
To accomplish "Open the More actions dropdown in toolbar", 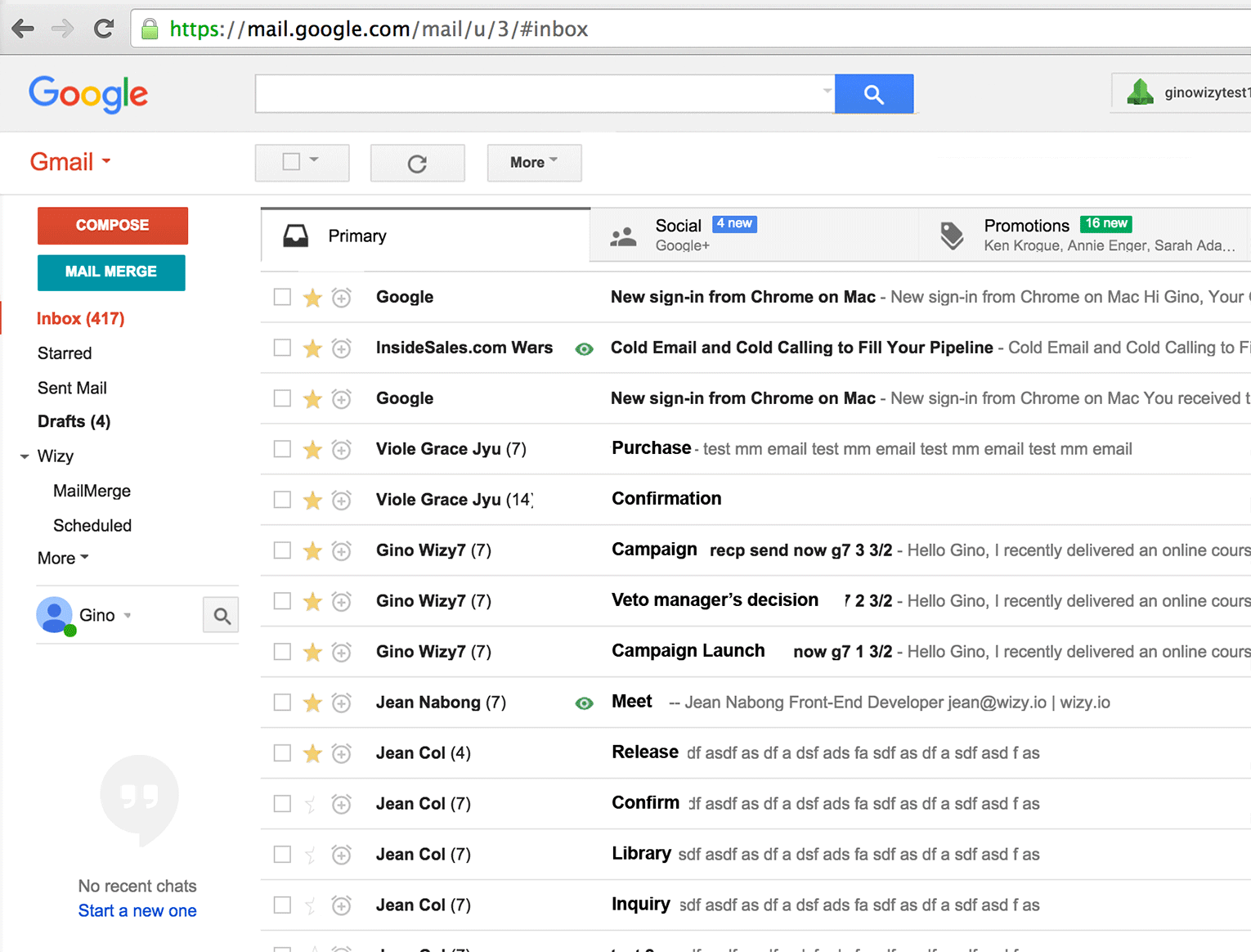I will tap(534, 163).
